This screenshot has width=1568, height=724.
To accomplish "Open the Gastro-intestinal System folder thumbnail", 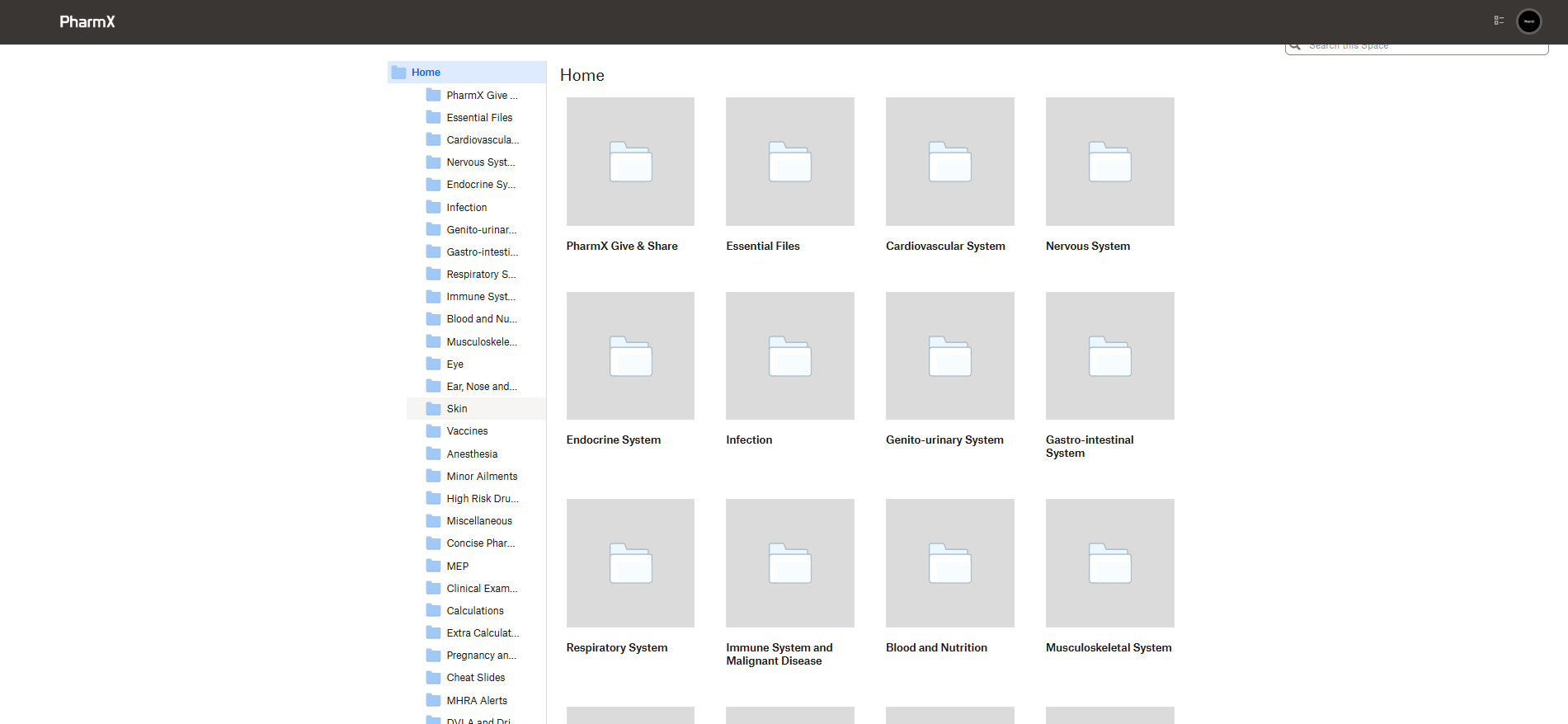I will (1110, 355).
